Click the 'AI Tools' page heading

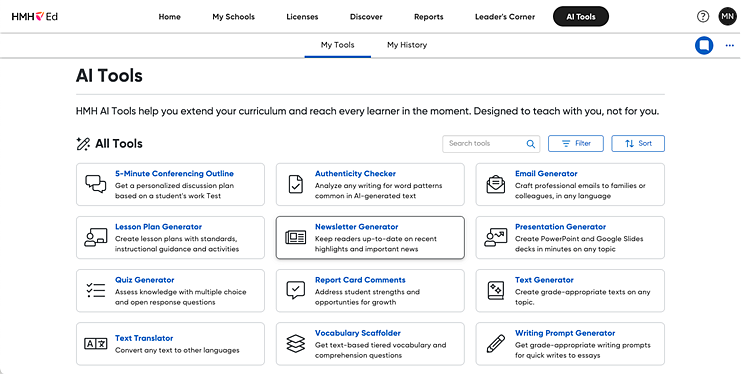pos(109,76)
